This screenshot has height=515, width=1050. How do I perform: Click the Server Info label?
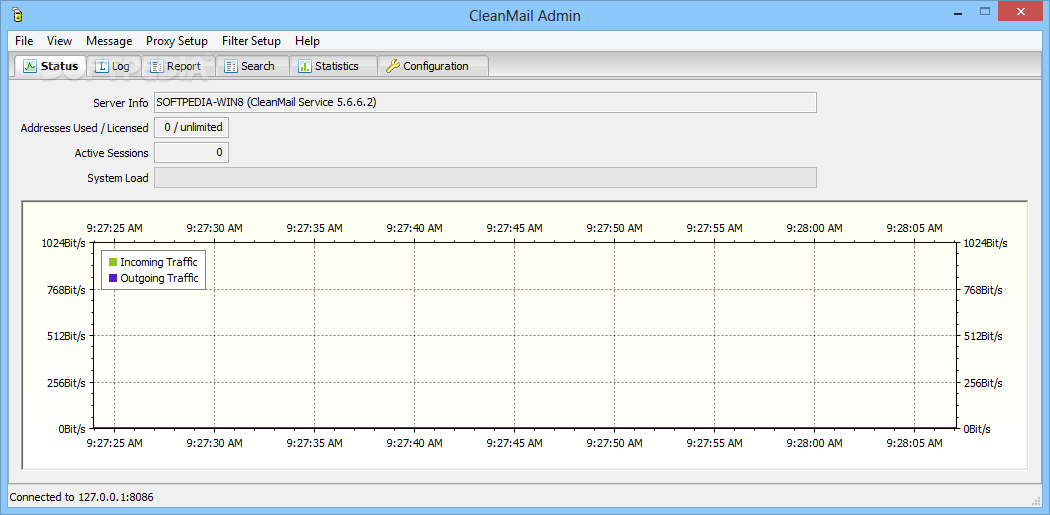[x=121, y=103]
